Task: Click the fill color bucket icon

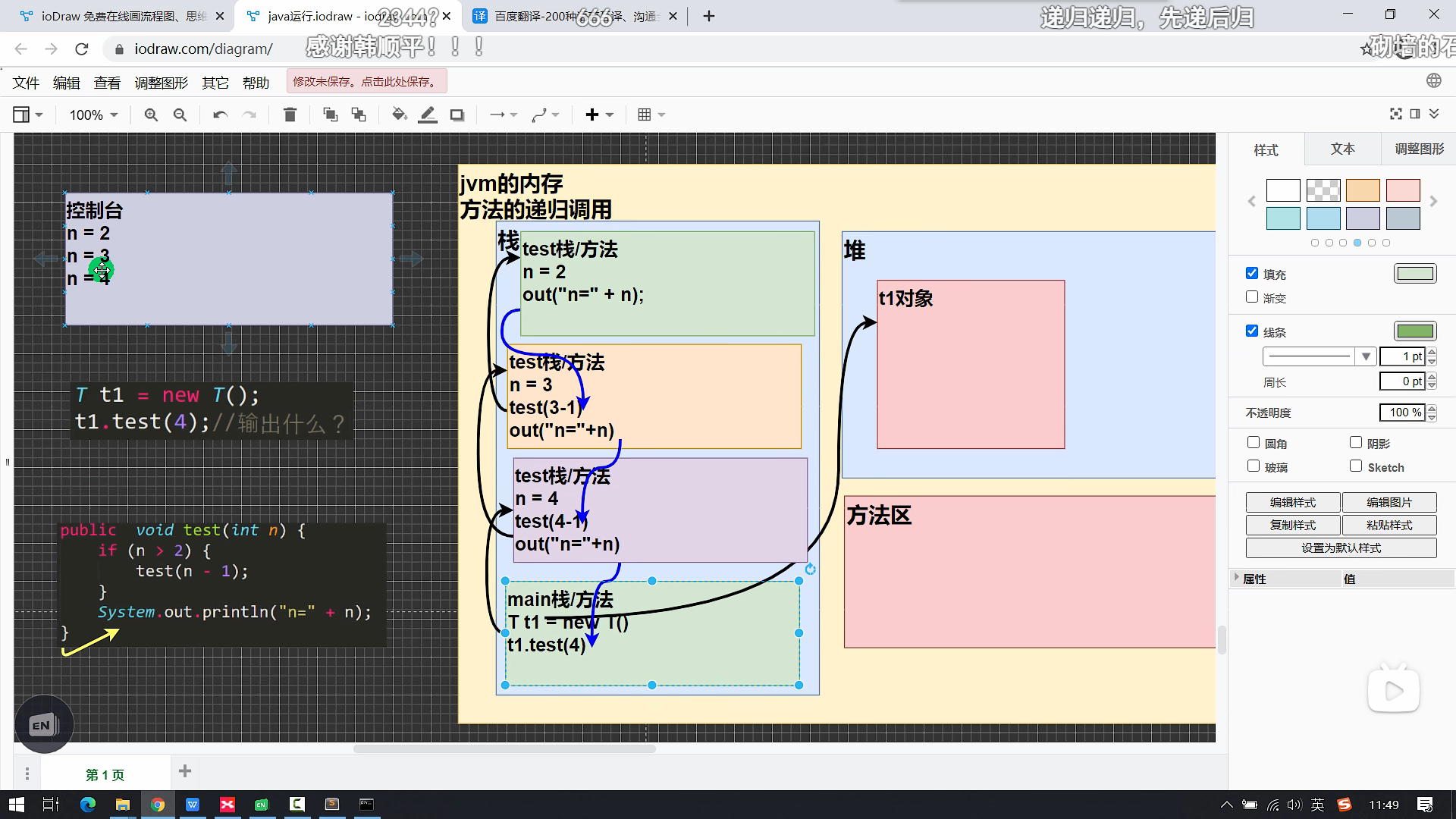Action: (x=399, y=115)
